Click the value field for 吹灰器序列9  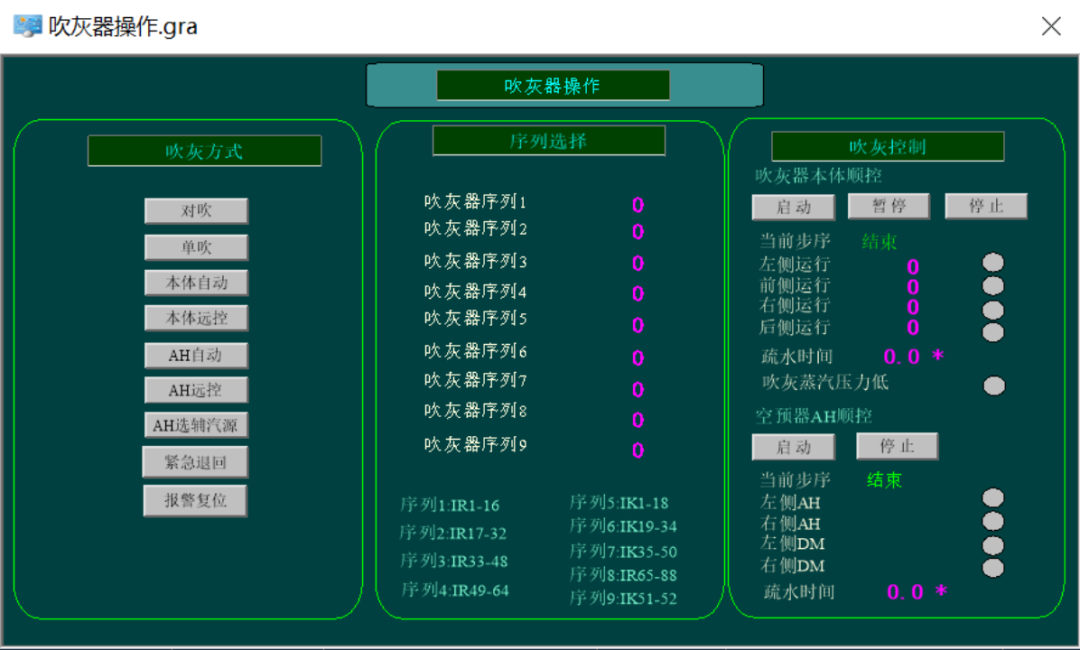[x=637, y=450]
